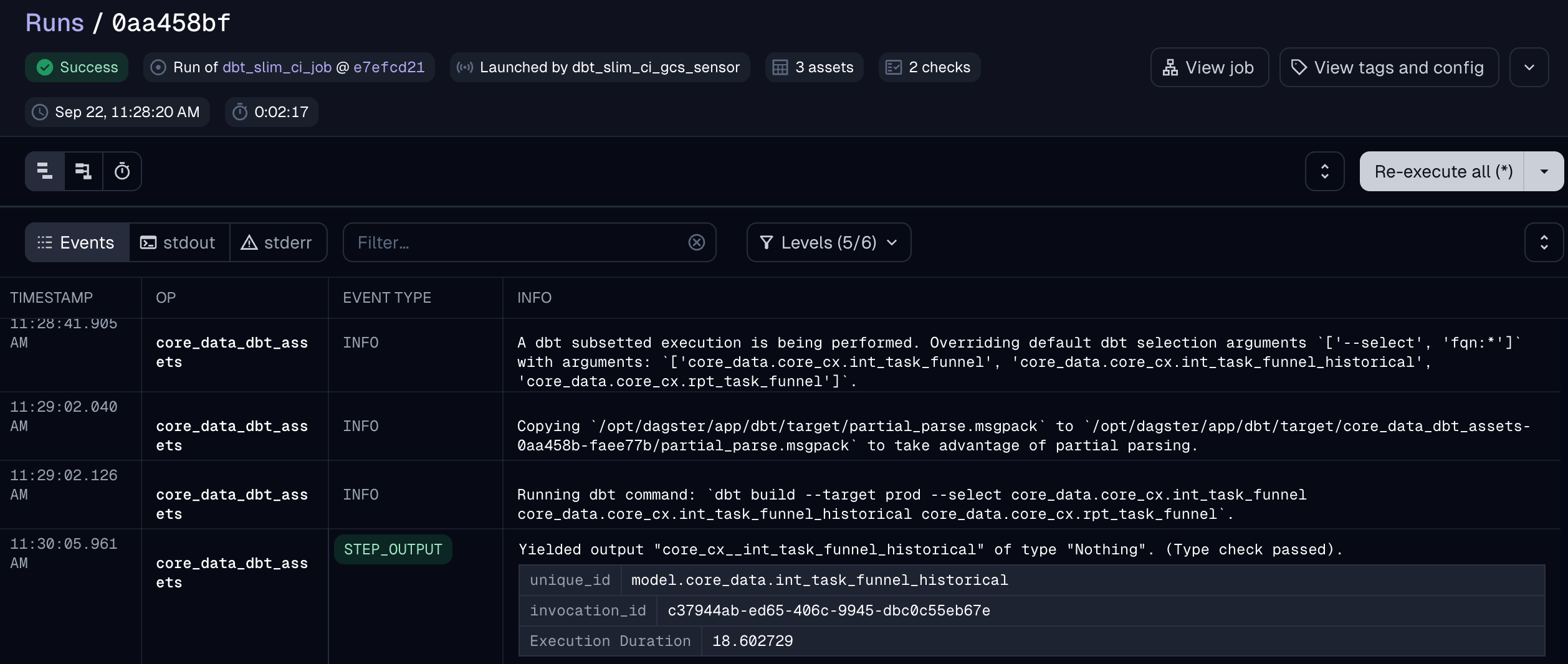Select the stderr tab

(278, 242)
